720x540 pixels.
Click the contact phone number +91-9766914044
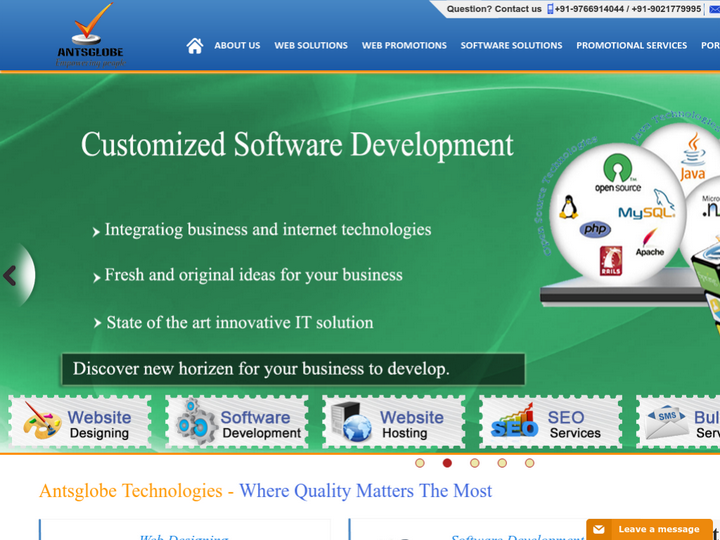tap(589, 9)
